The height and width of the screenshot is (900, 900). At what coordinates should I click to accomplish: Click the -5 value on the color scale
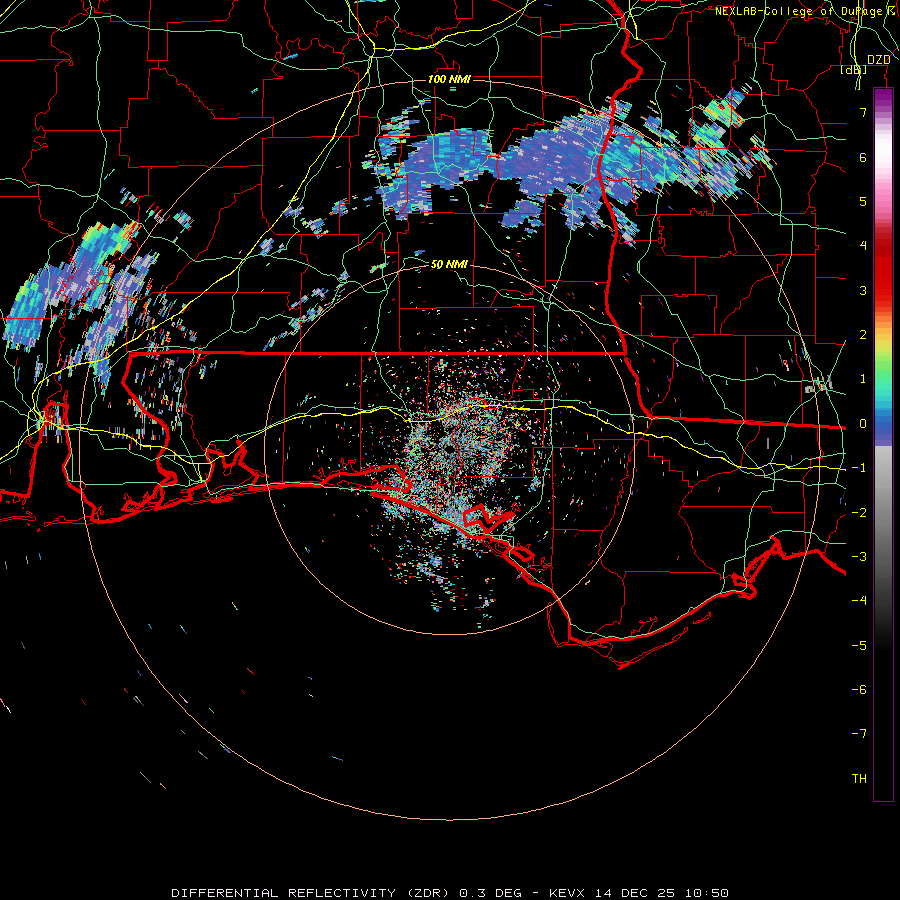point(859,646)
